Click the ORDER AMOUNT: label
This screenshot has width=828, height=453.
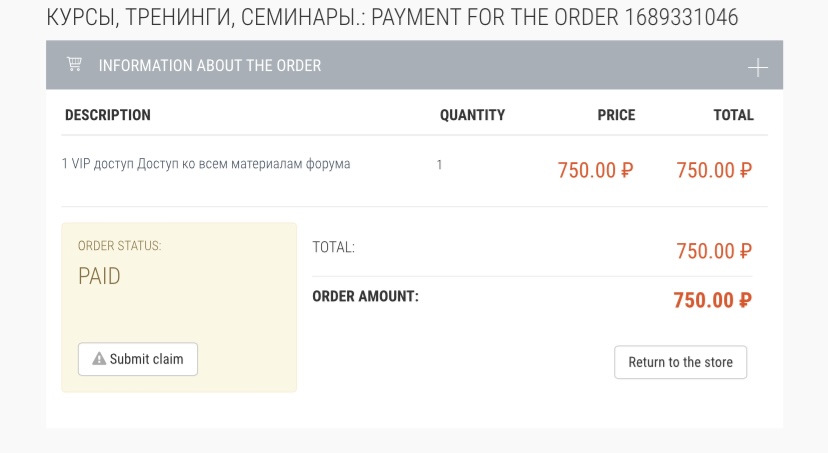(365, 296)
